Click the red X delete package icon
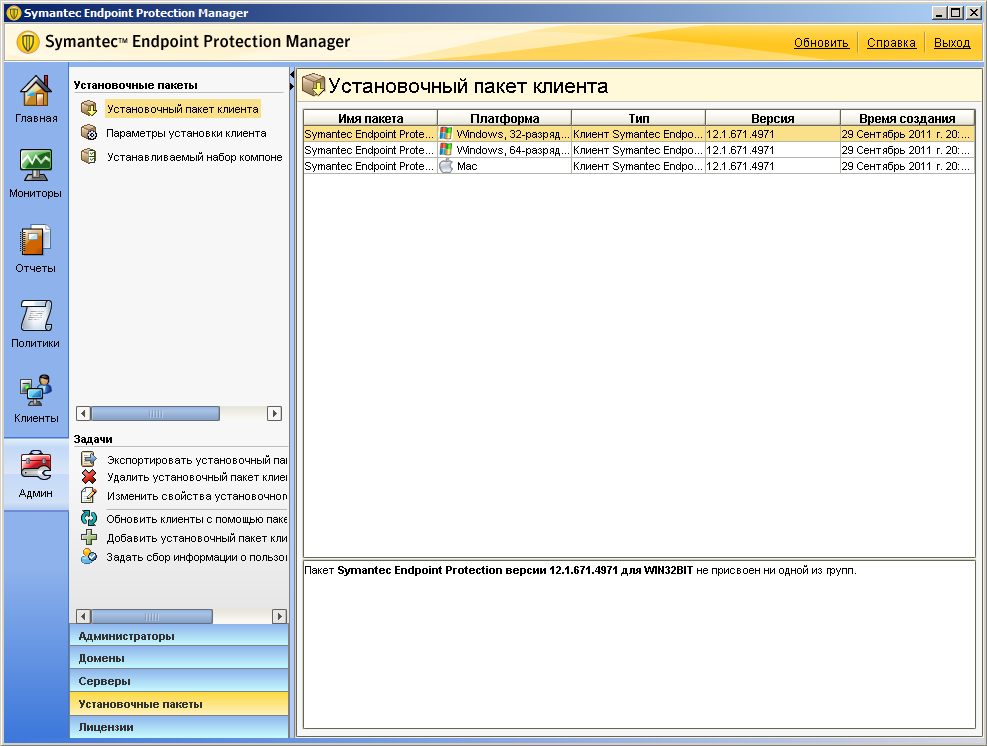987x746 pixels. coord(89,477)
